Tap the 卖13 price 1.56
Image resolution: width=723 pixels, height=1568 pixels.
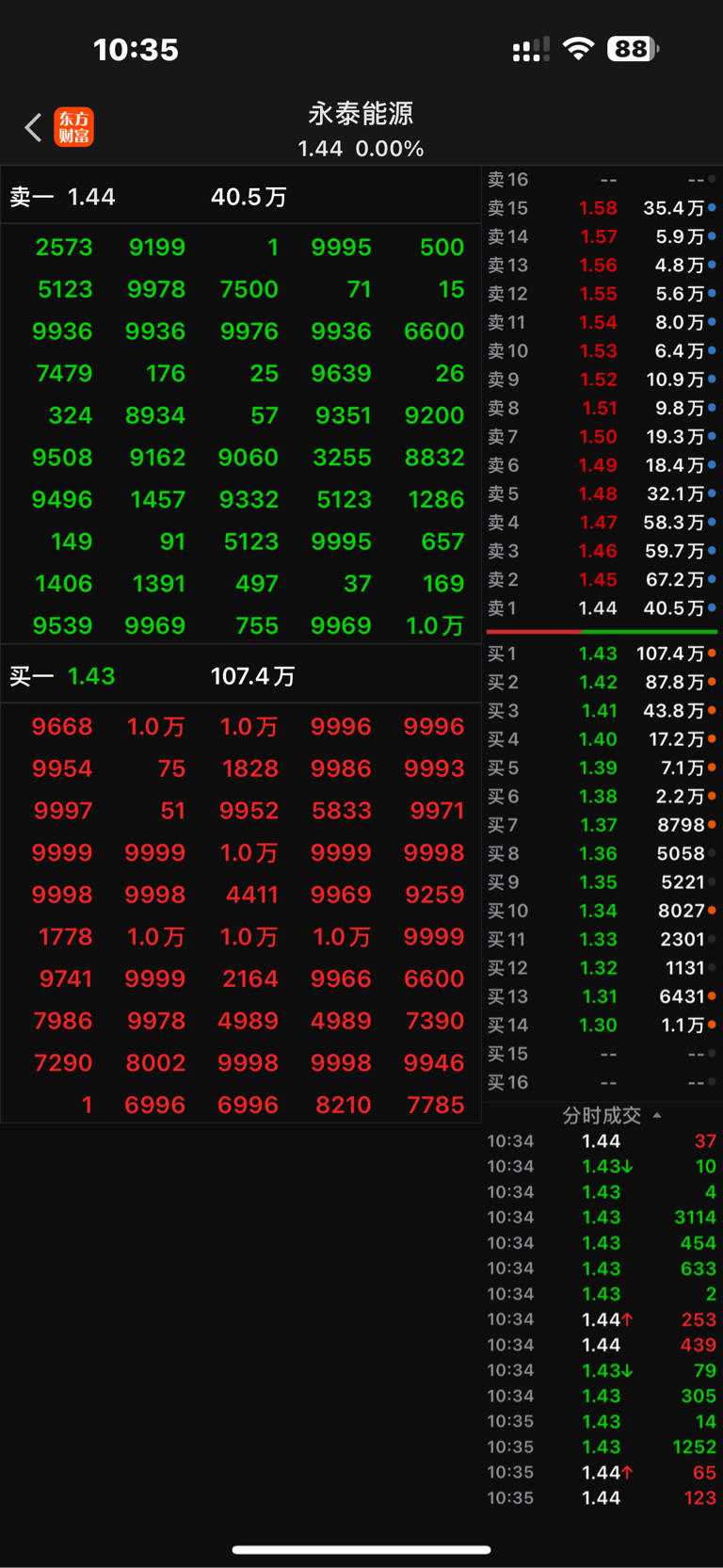click(x=598, y=266)
